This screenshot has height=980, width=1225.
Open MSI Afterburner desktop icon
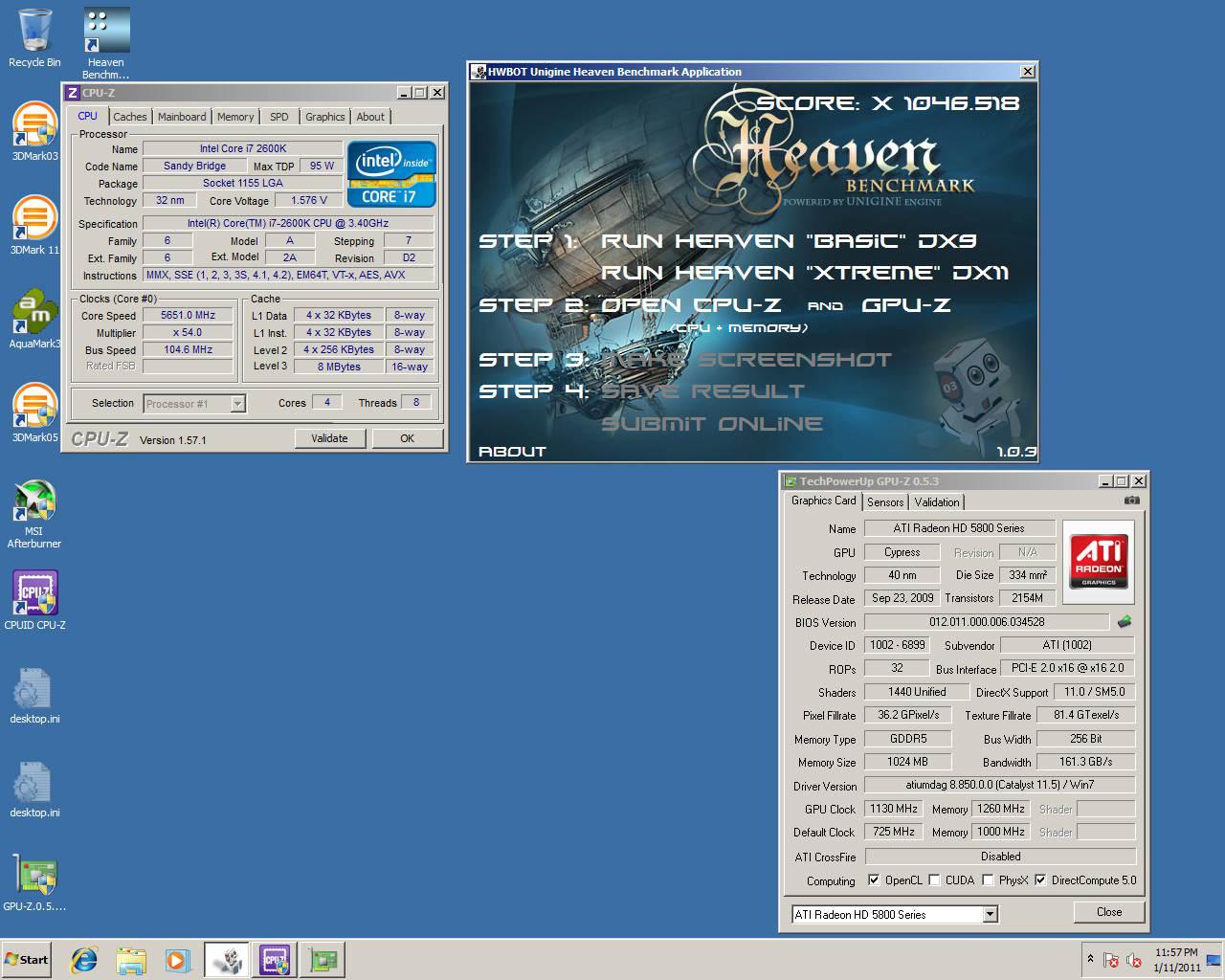point(34,514)
